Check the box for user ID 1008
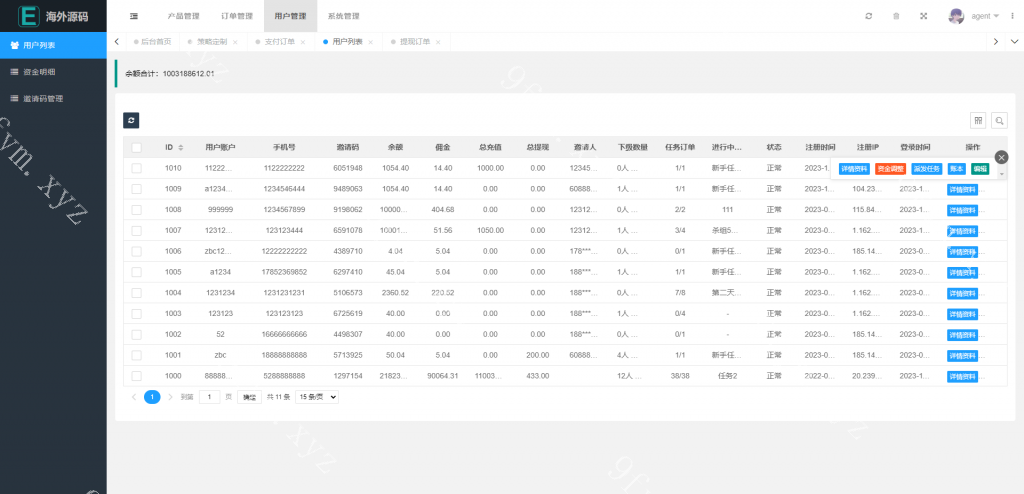Screen dimensions: 1024x494 click(136, 210)
